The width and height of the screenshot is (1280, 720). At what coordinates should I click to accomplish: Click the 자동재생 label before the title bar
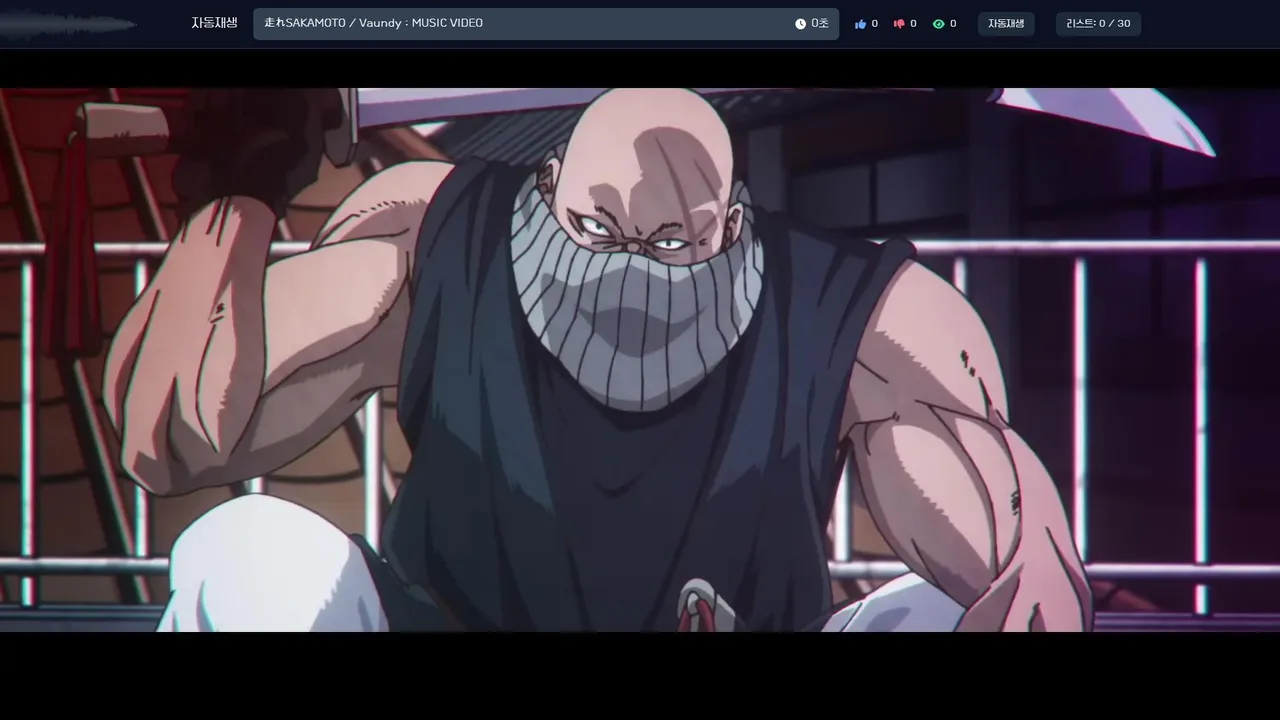click(214, 23)
